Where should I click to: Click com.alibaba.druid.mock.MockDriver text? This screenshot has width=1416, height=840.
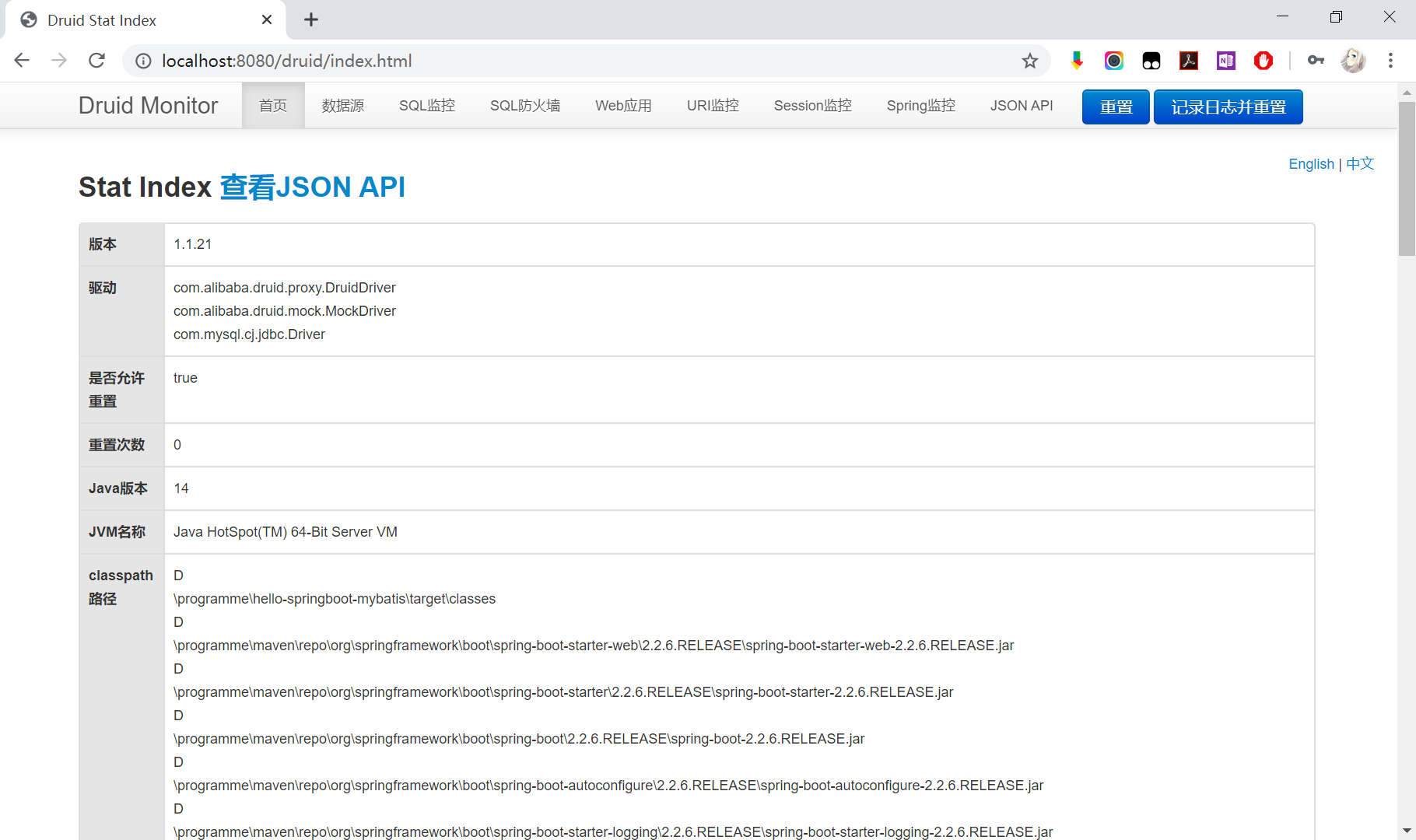[x=285, y=311]
